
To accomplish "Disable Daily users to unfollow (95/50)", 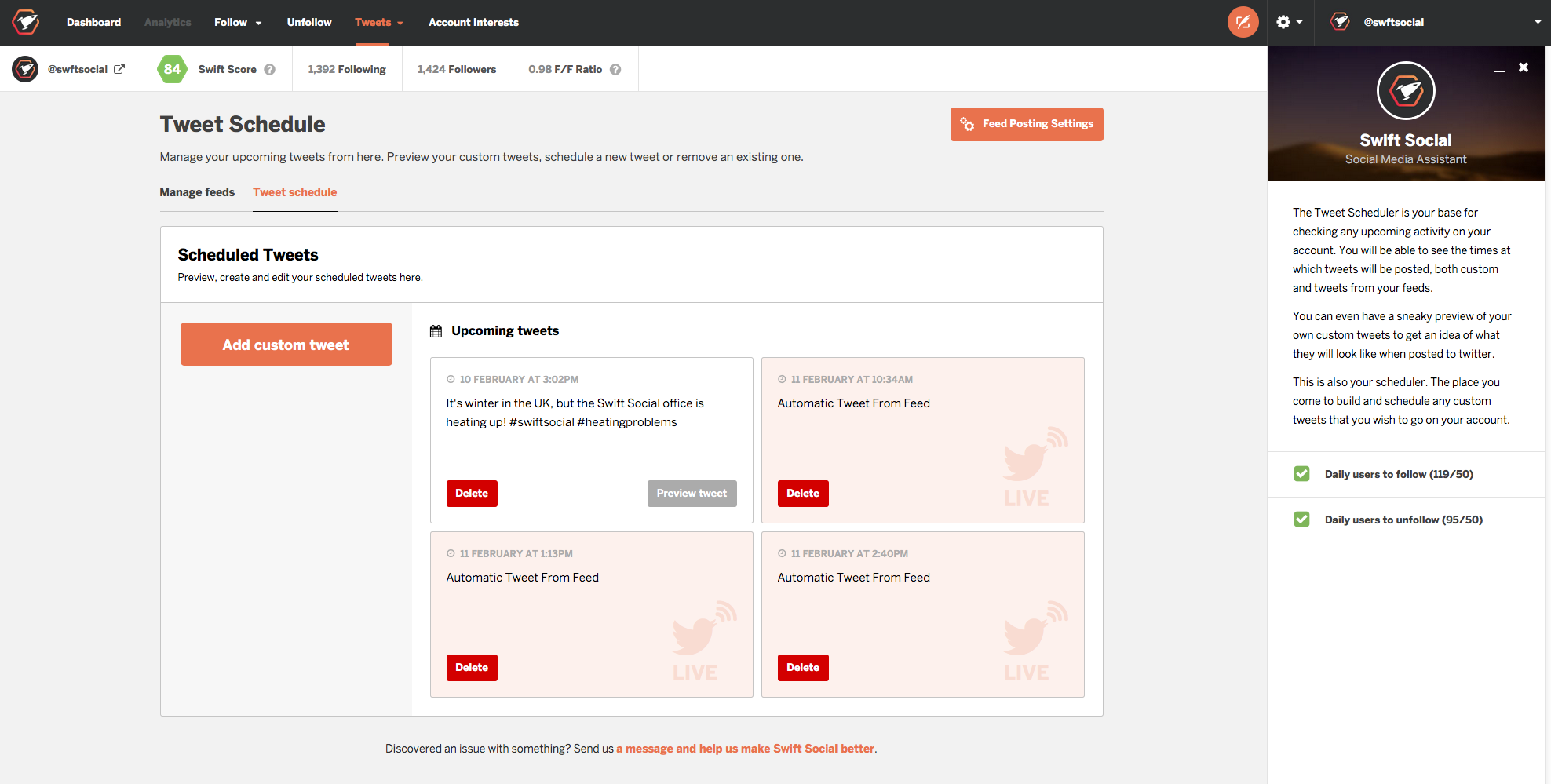I will [x=1301, y=520].
